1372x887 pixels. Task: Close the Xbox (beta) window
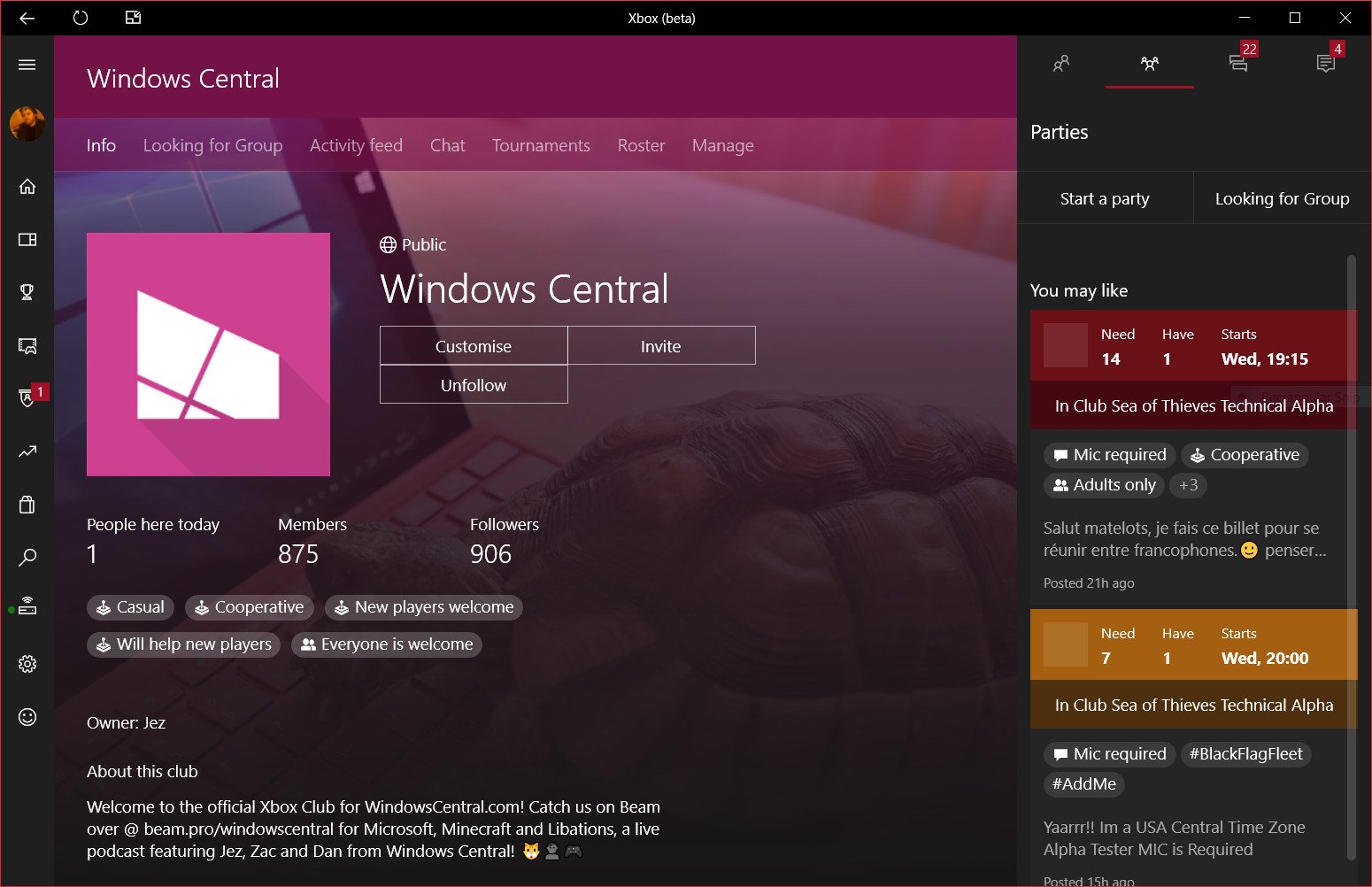pyautogui.click(x=1345, y=18)
